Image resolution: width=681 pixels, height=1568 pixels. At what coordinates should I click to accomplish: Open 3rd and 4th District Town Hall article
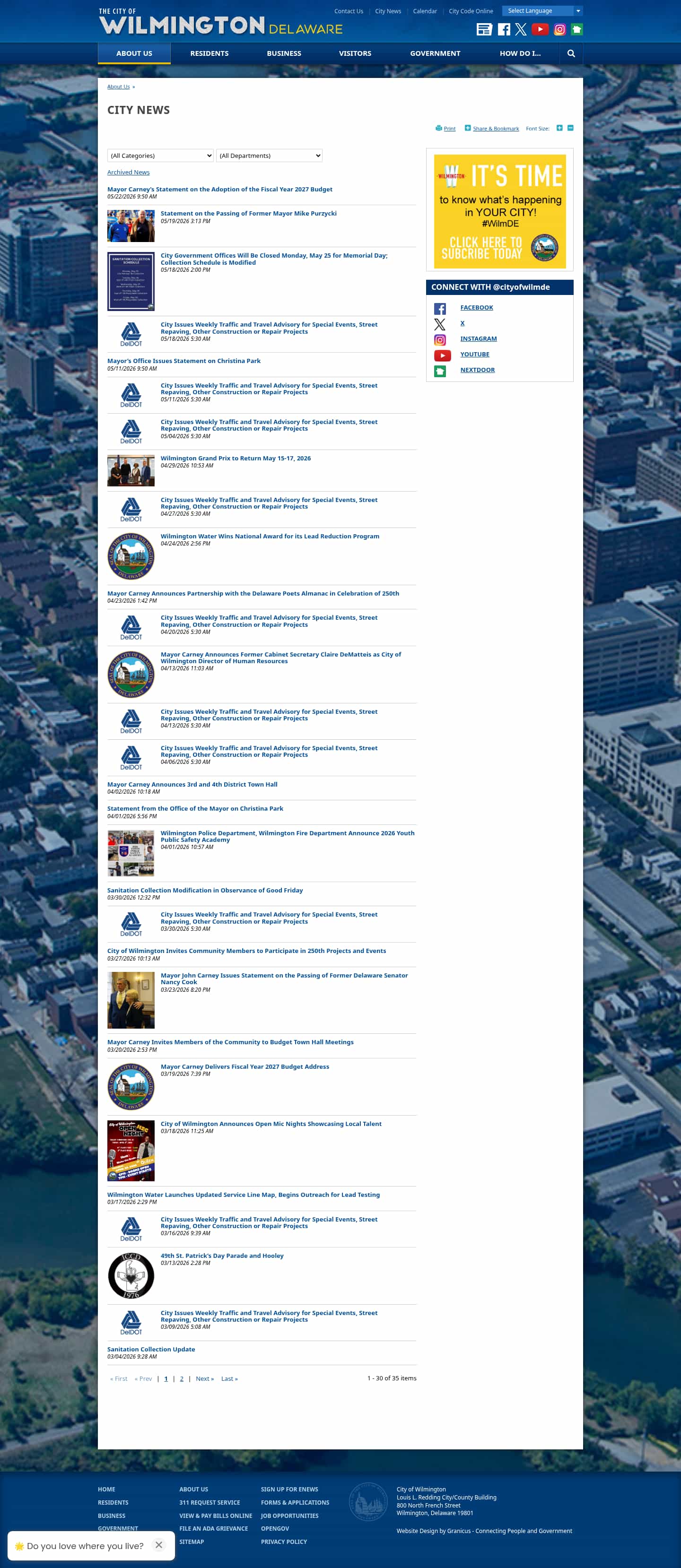pyautogui.click(x=192, y=784)
